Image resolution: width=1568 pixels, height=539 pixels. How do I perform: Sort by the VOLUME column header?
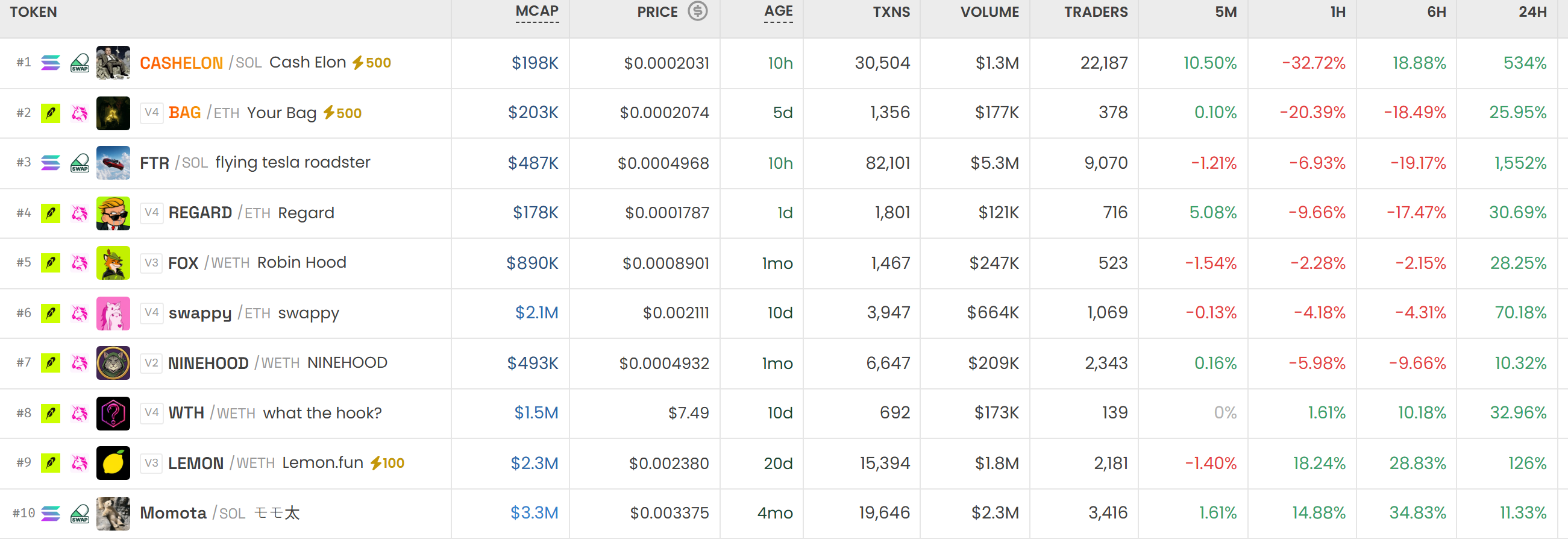(989, 12)
